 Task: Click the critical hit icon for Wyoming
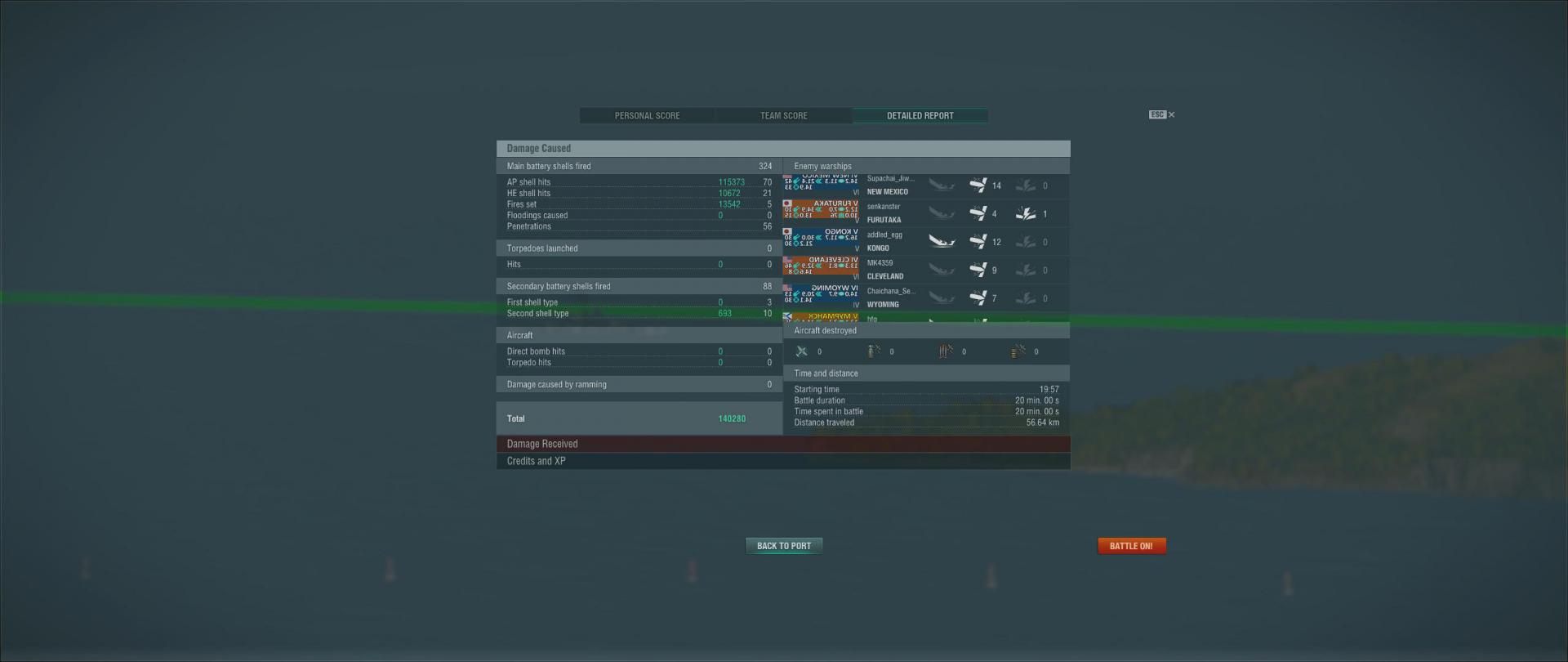[x=1026, y=298]
